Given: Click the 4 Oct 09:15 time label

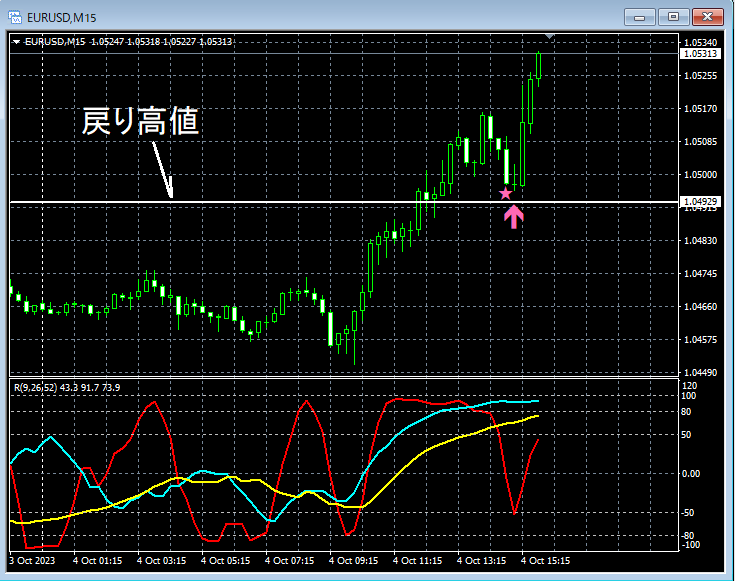Looking at the screenshot, I should tap(353, 560).
